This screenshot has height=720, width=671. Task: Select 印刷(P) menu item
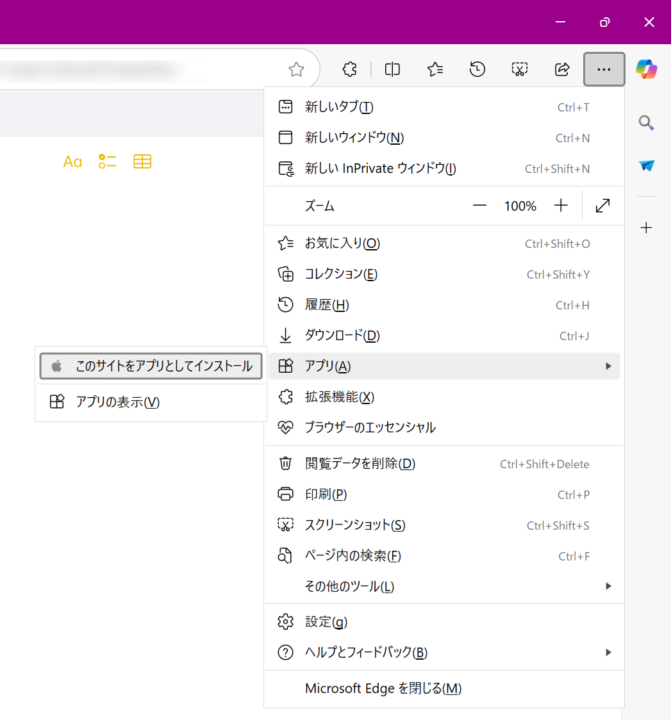click(x=444, y=495)
